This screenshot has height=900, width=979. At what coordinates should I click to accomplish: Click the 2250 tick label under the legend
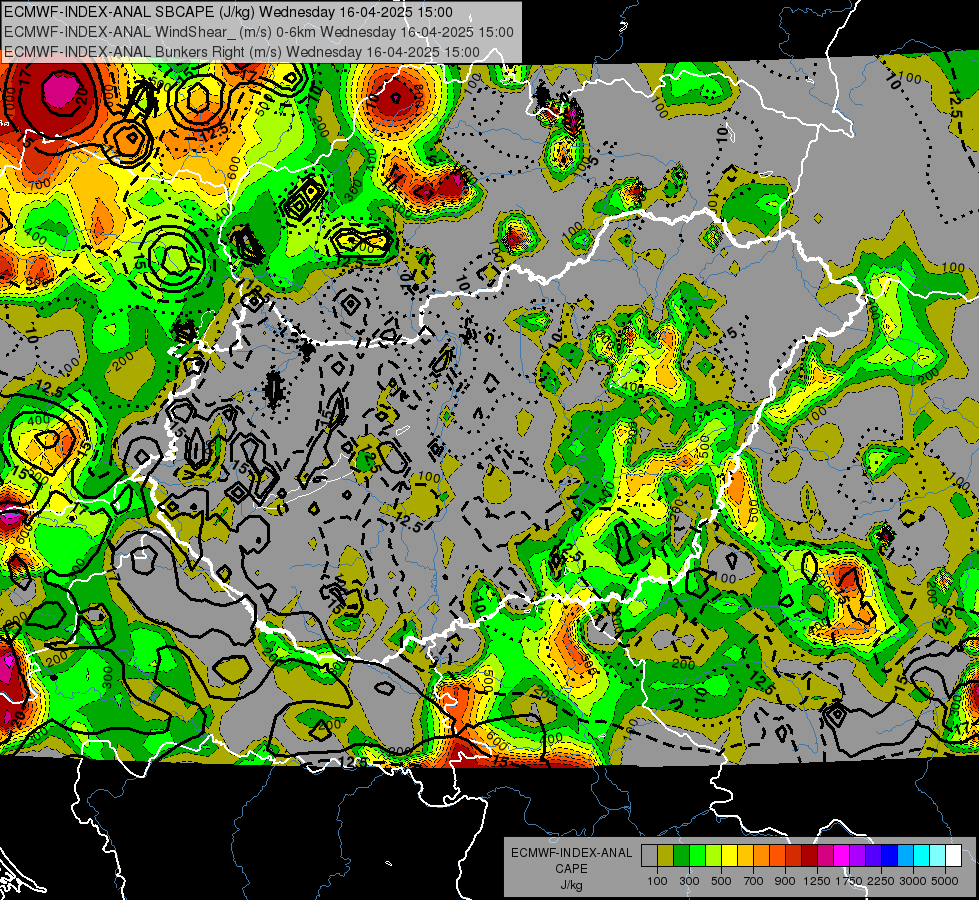[x=882, y=881]
